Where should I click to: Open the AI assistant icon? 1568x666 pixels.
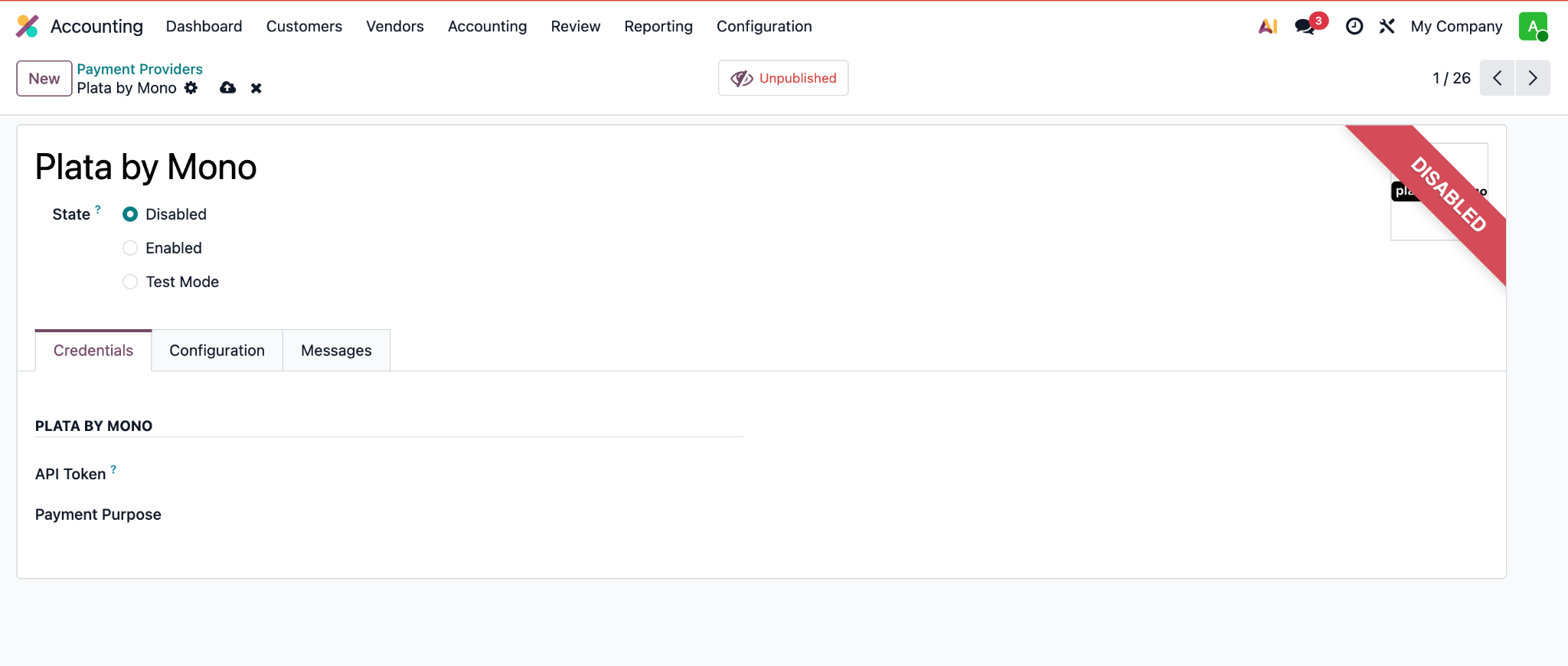[1268, 26]
